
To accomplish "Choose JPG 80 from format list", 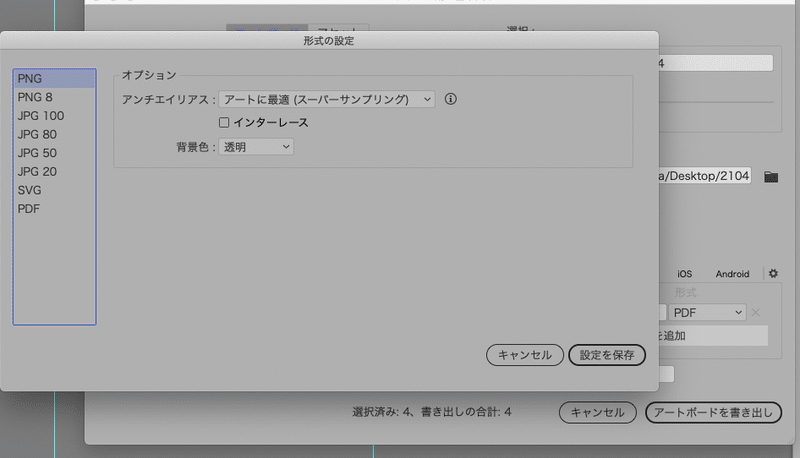I will 54,134.
